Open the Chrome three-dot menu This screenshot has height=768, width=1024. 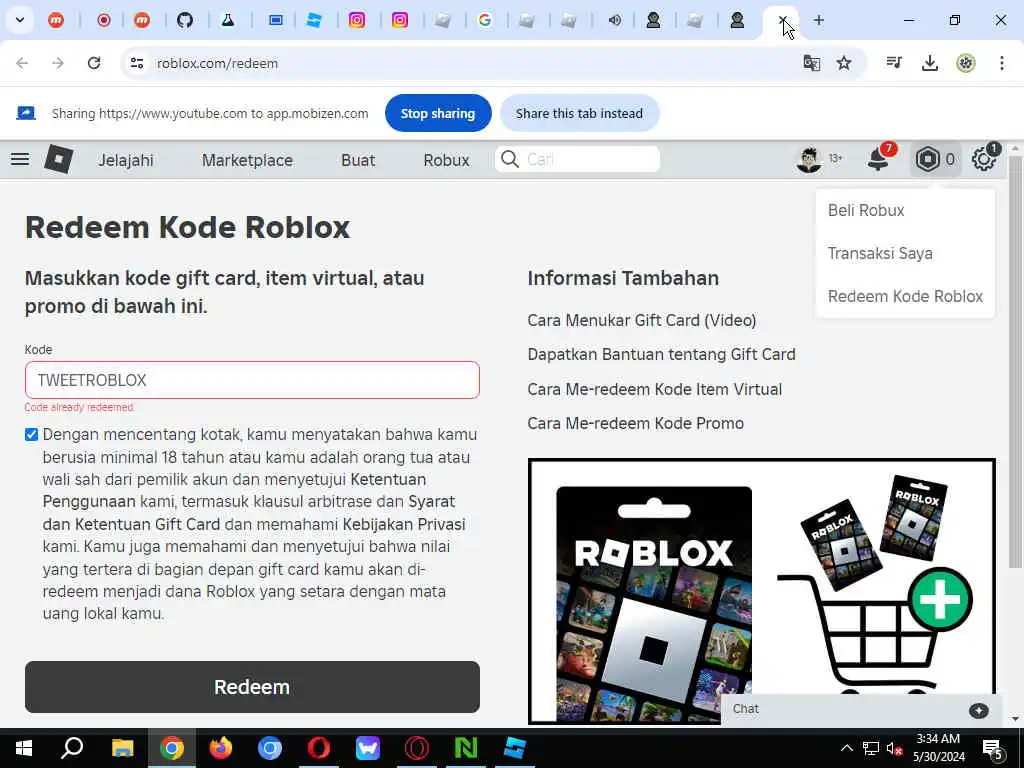[1002, 63]
